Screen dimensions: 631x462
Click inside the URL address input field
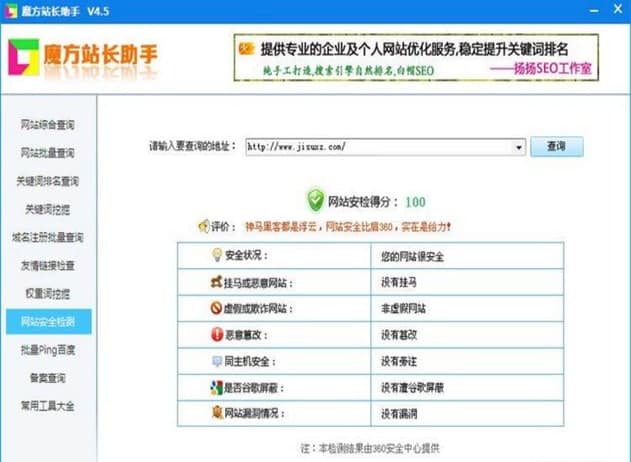click(x=378, y=147)
